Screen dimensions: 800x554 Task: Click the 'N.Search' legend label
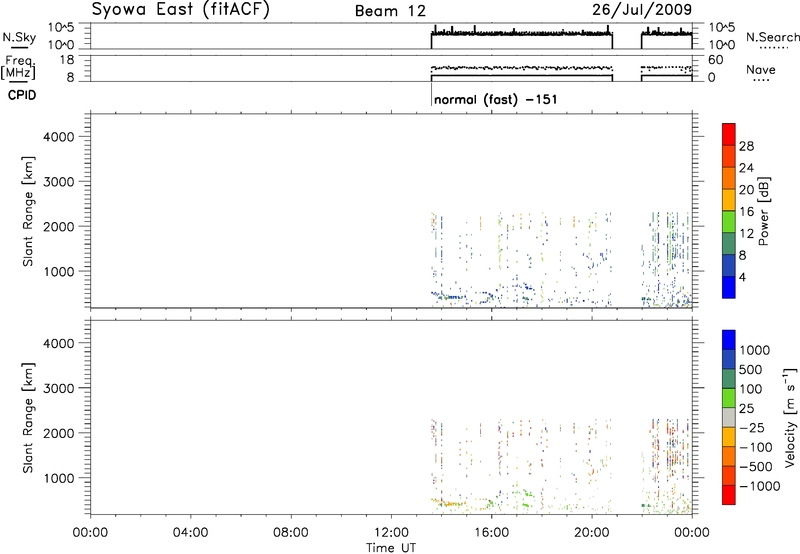(772, 37)
